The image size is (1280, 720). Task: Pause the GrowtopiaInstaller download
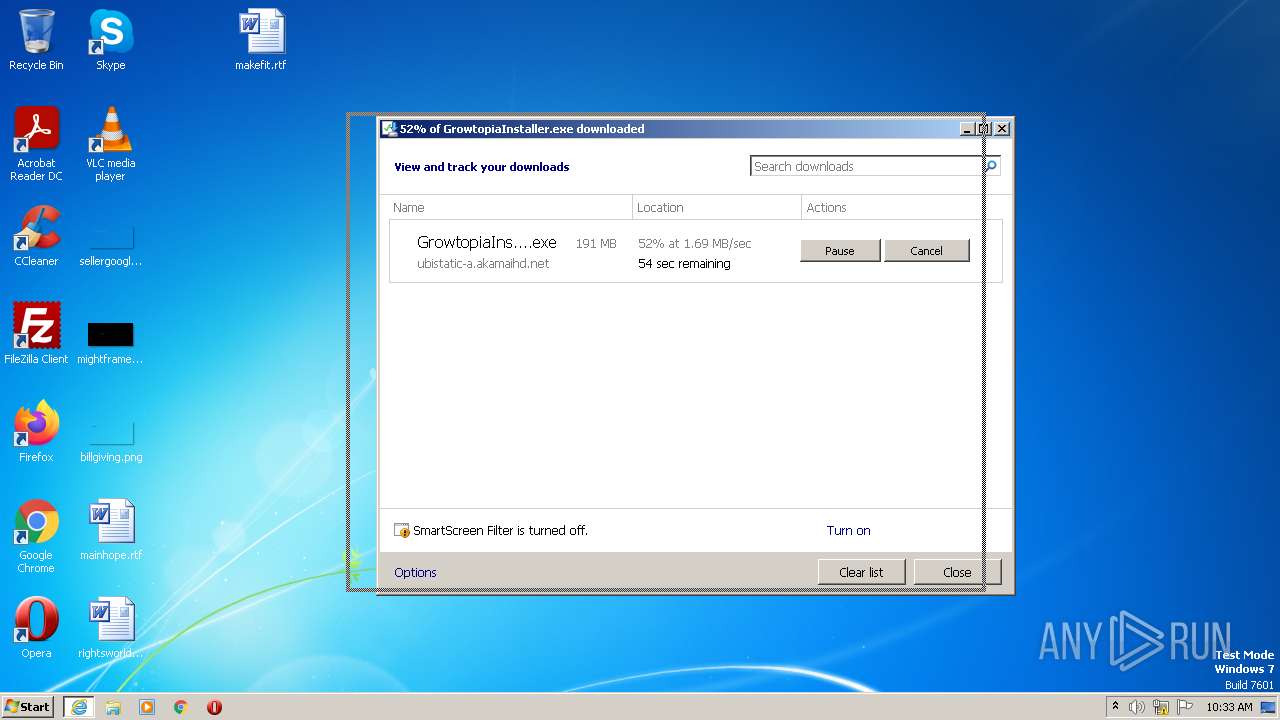[840, 251]
